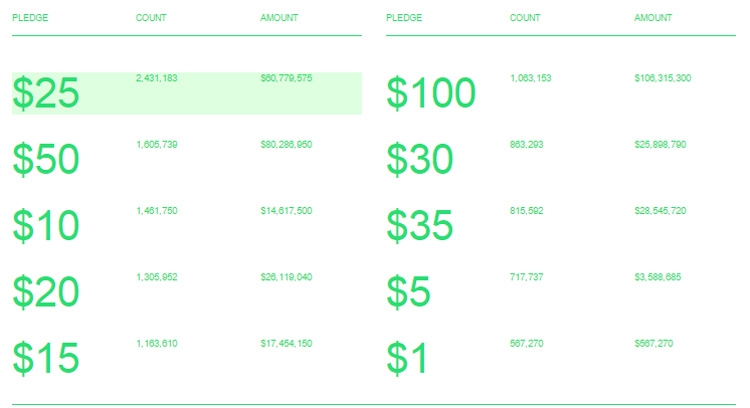The height and width of the screenshot is (408, 750).
Task: Click the $17,454,150 amount value
Action: tap(286, 343)
